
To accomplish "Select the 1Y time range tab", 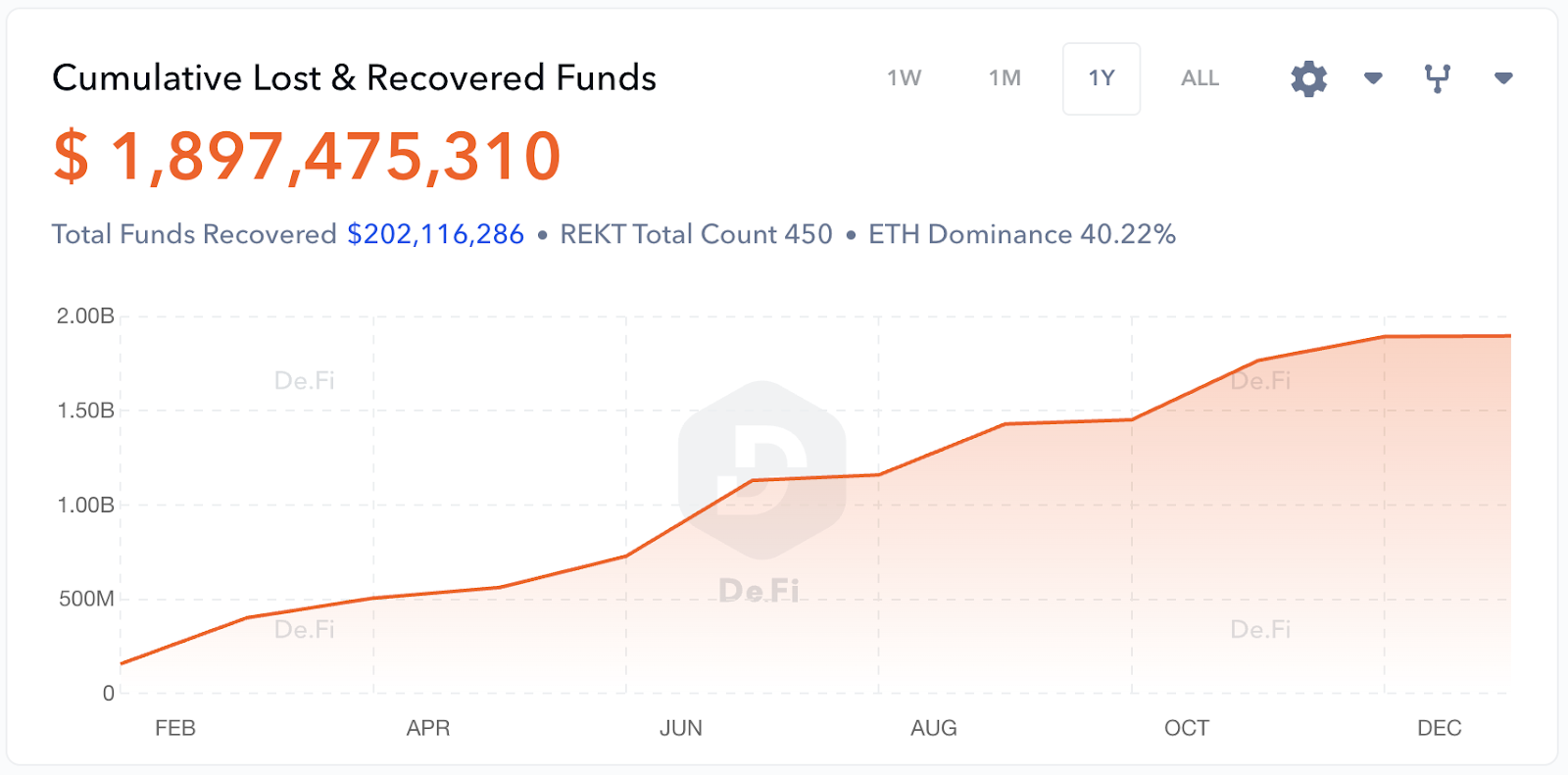I will 1102,78.
